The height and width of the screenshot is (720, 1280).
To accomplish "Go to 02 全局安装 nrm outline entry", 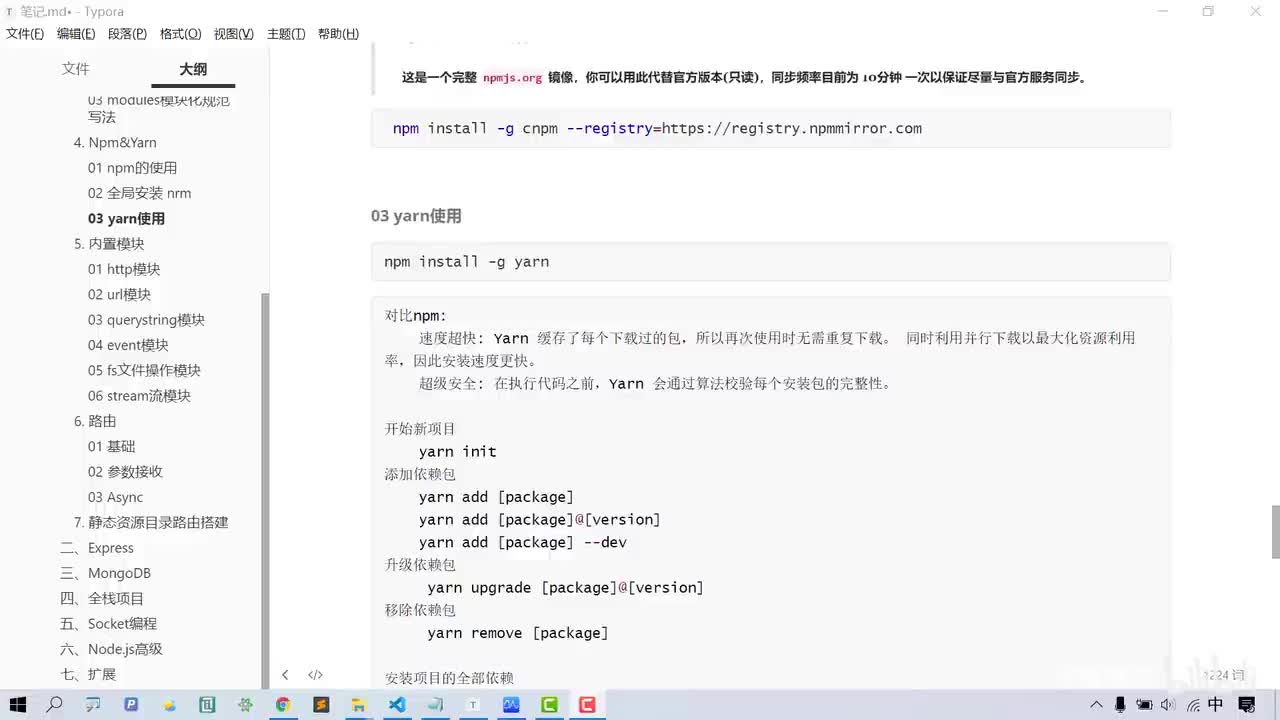I will tap(139, 193).
